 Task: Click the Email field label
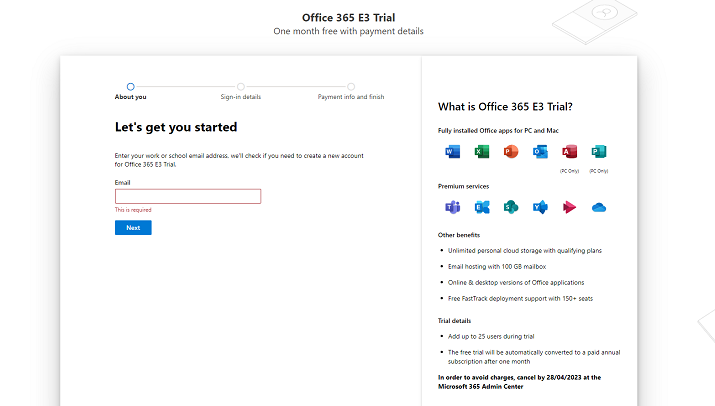point(122,182)
